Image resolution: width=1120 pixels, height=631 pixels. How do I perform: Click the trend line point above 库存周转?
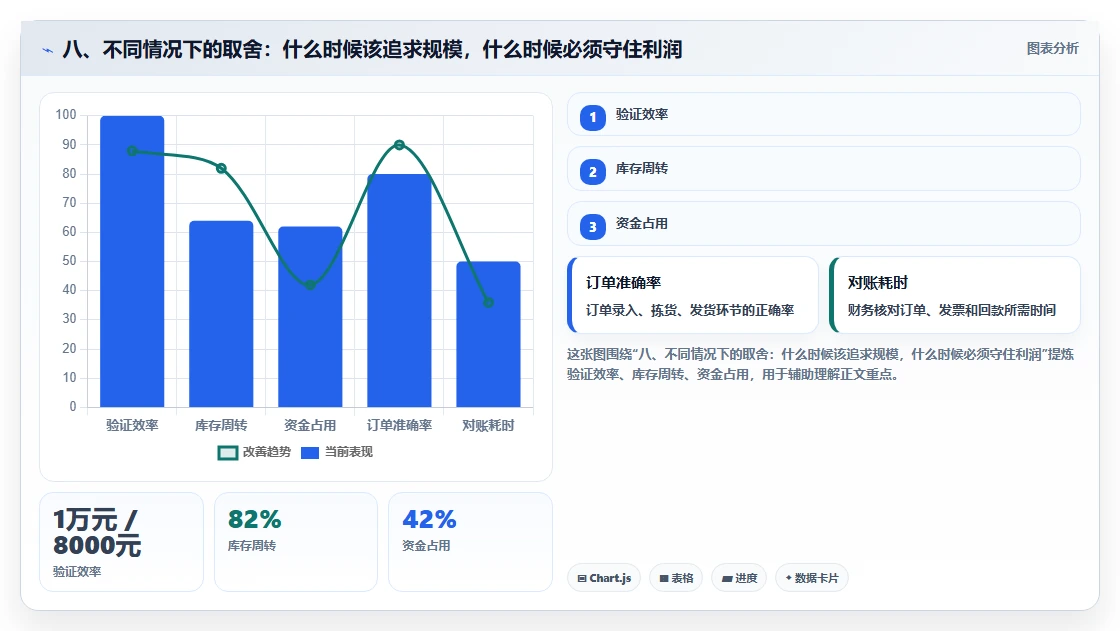[221, 169]
